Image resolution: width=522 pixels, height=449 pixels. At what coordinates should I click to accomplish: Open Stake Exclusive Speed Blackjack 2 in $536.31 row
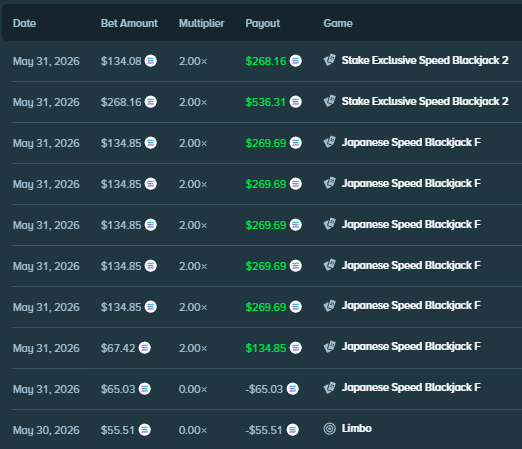(425, 101)
